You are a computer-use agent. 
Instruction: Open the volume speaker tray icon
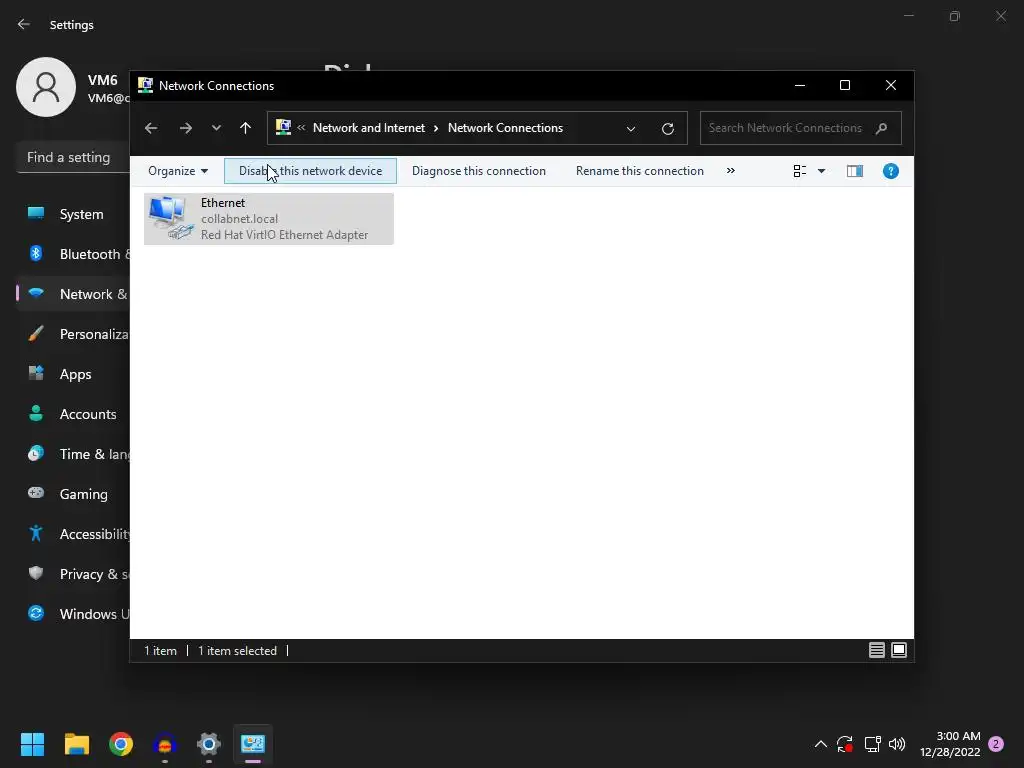click(x=897, y=744)
